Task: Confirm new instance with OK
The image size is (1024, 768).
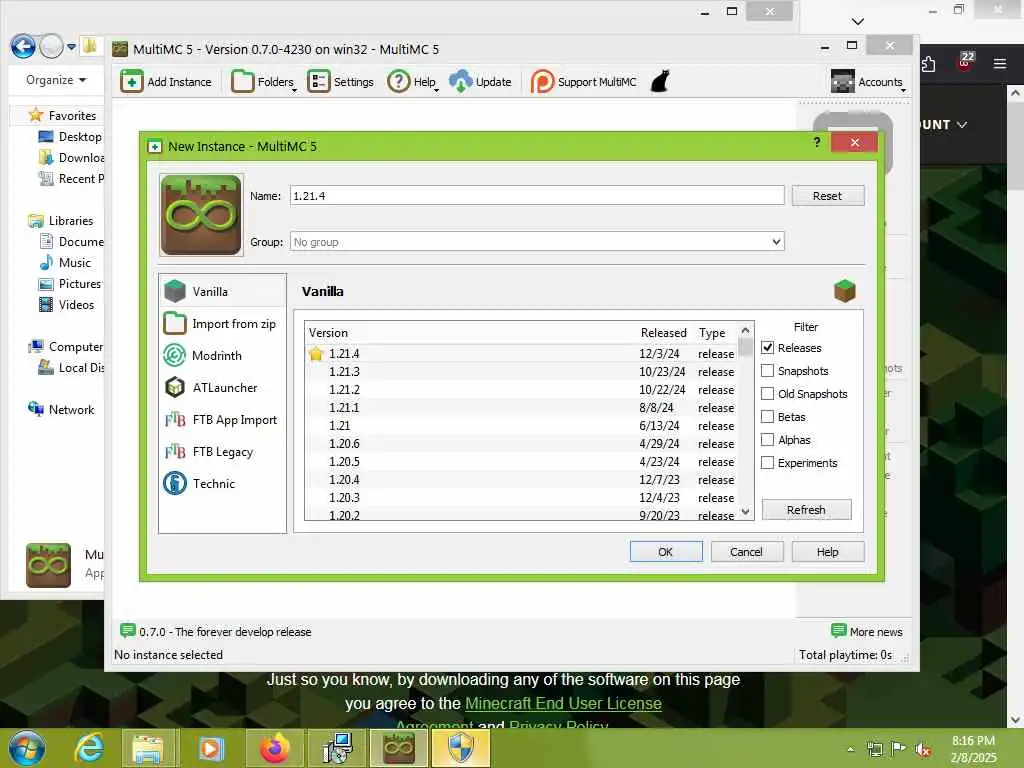Action: (665, 551)
